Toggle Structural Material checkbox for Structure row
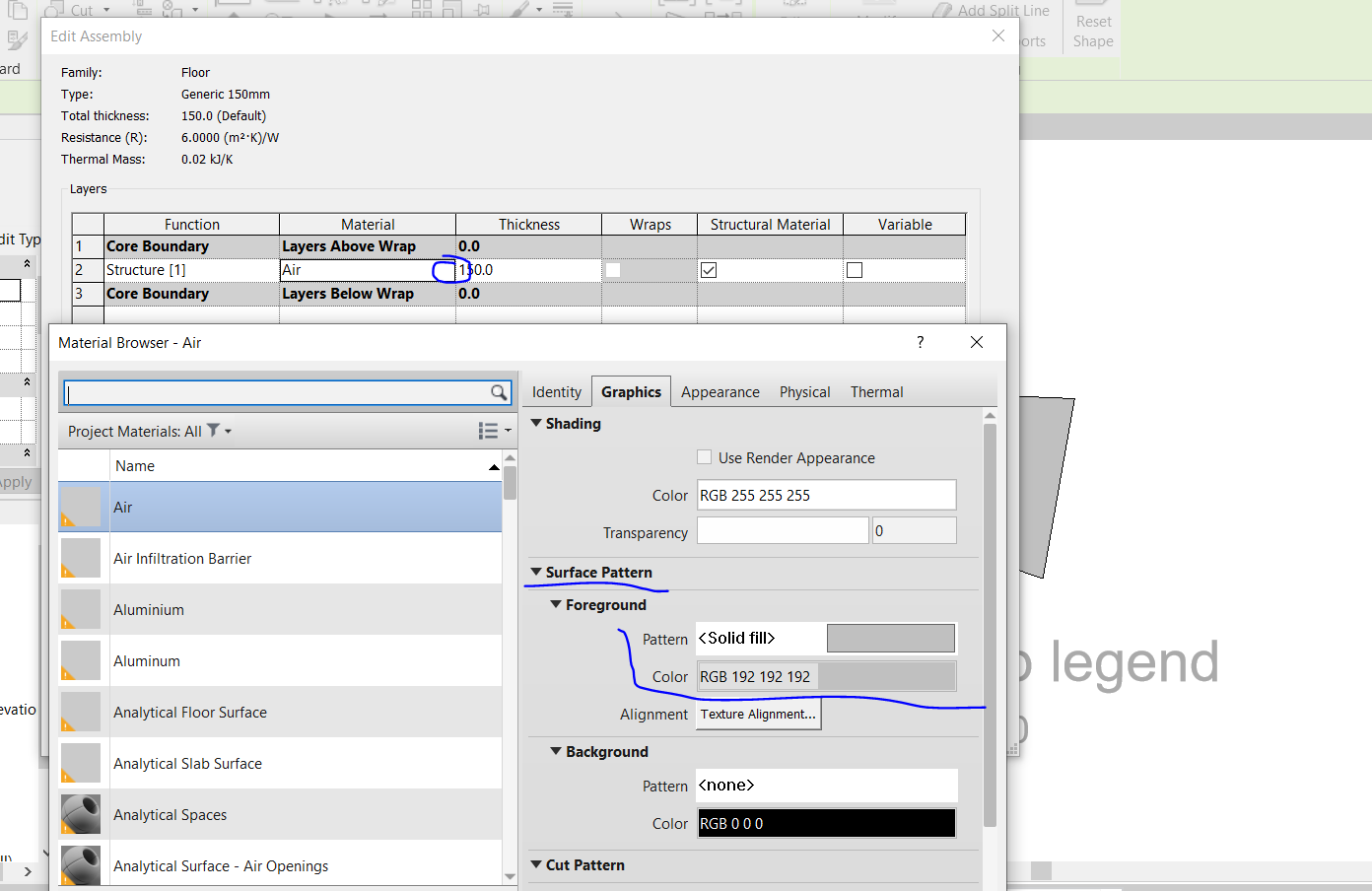This screenshot has width=1372, height=891. coord(709,270)
